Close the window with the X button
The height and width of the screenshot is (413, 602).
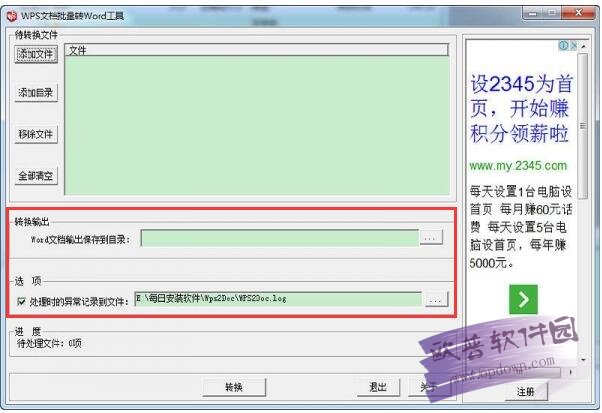pyautogui.click(x=579, y=13)
